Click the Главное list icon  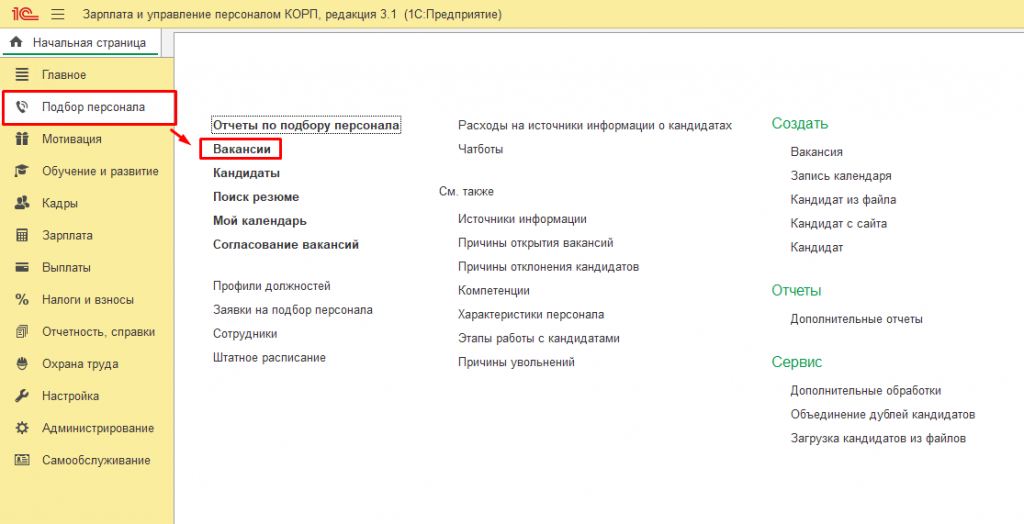pos(22,74)
